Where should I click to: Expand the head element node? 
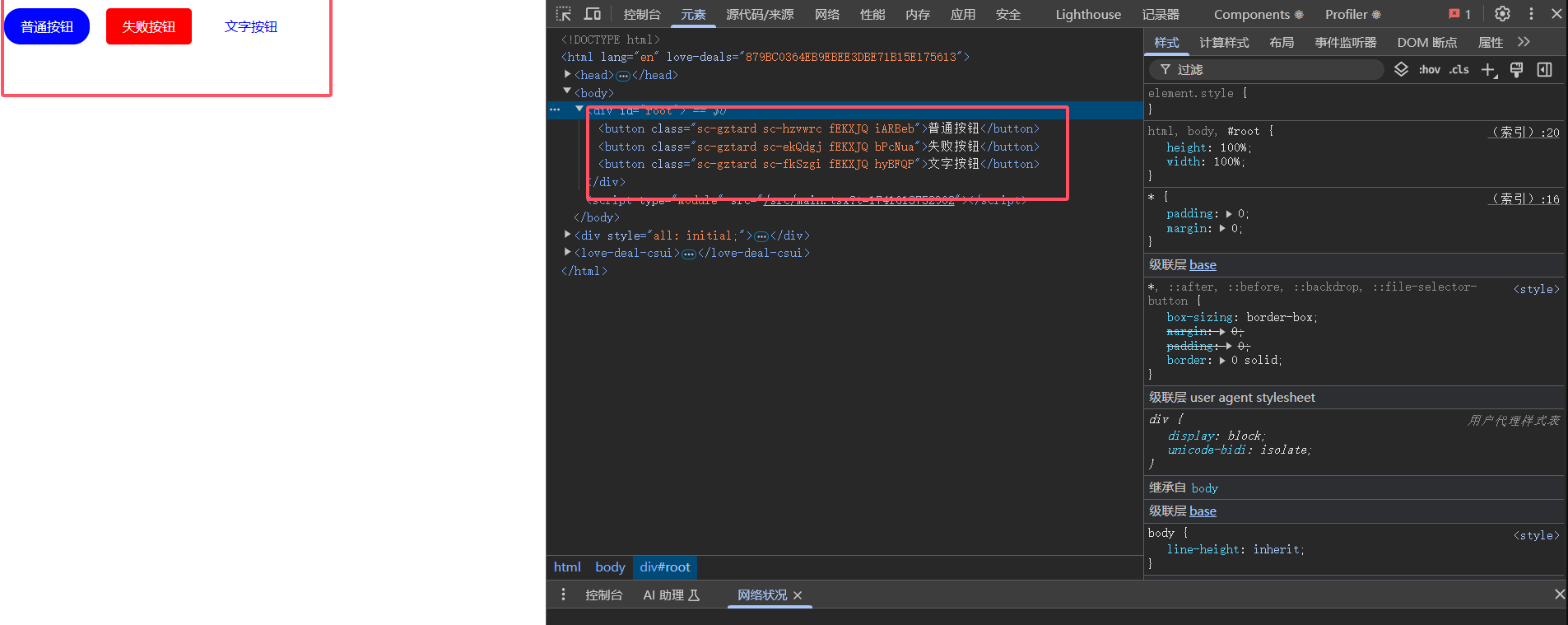coord(568,75)
